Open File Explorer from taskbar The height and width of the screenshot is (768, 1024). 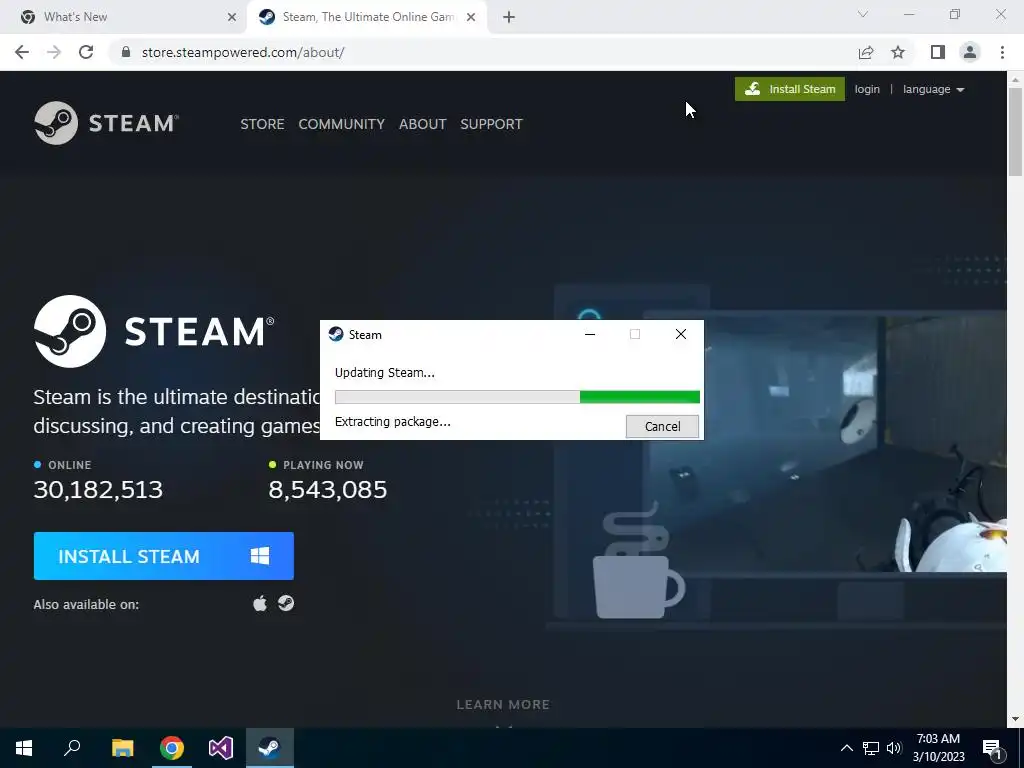click(x=122, y=748)
